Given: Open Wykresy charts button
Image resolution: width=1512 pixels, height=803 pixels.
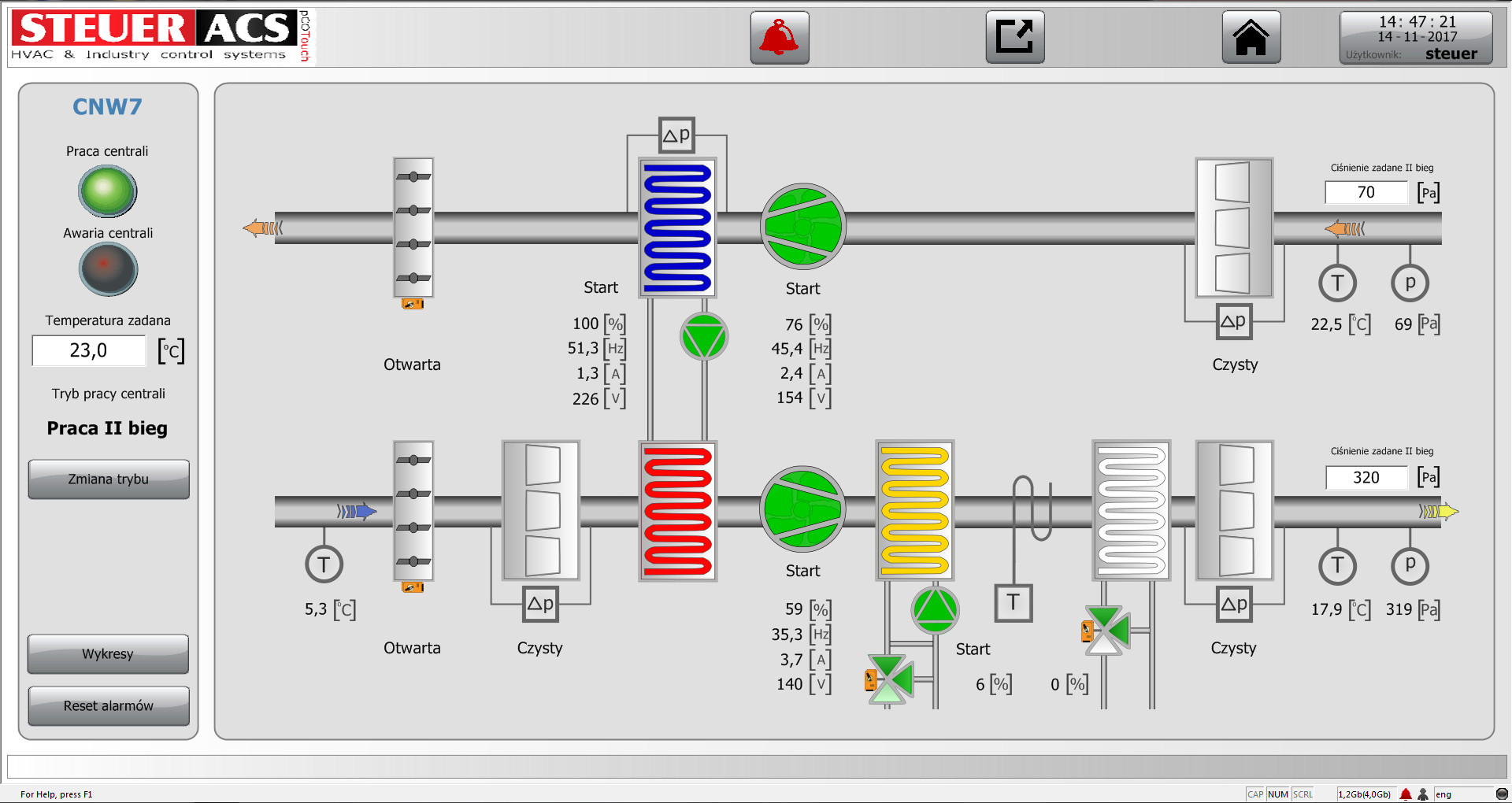Looking at the screenshot, I should tap(109, 653).
